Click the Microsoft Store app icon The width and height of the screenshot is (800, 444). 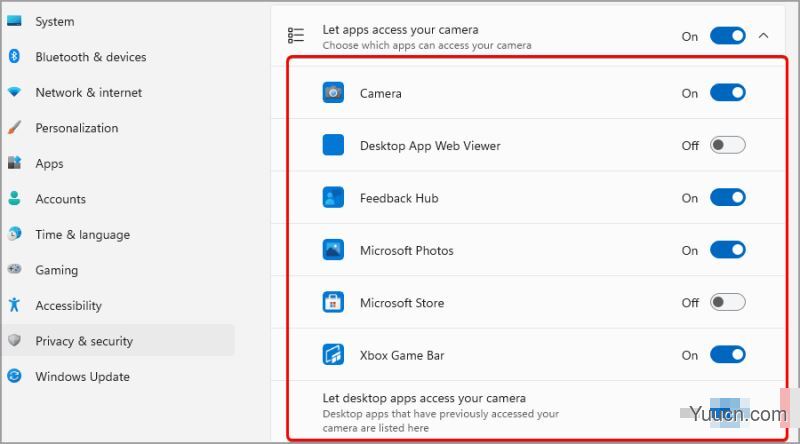[x=333, y=302]
